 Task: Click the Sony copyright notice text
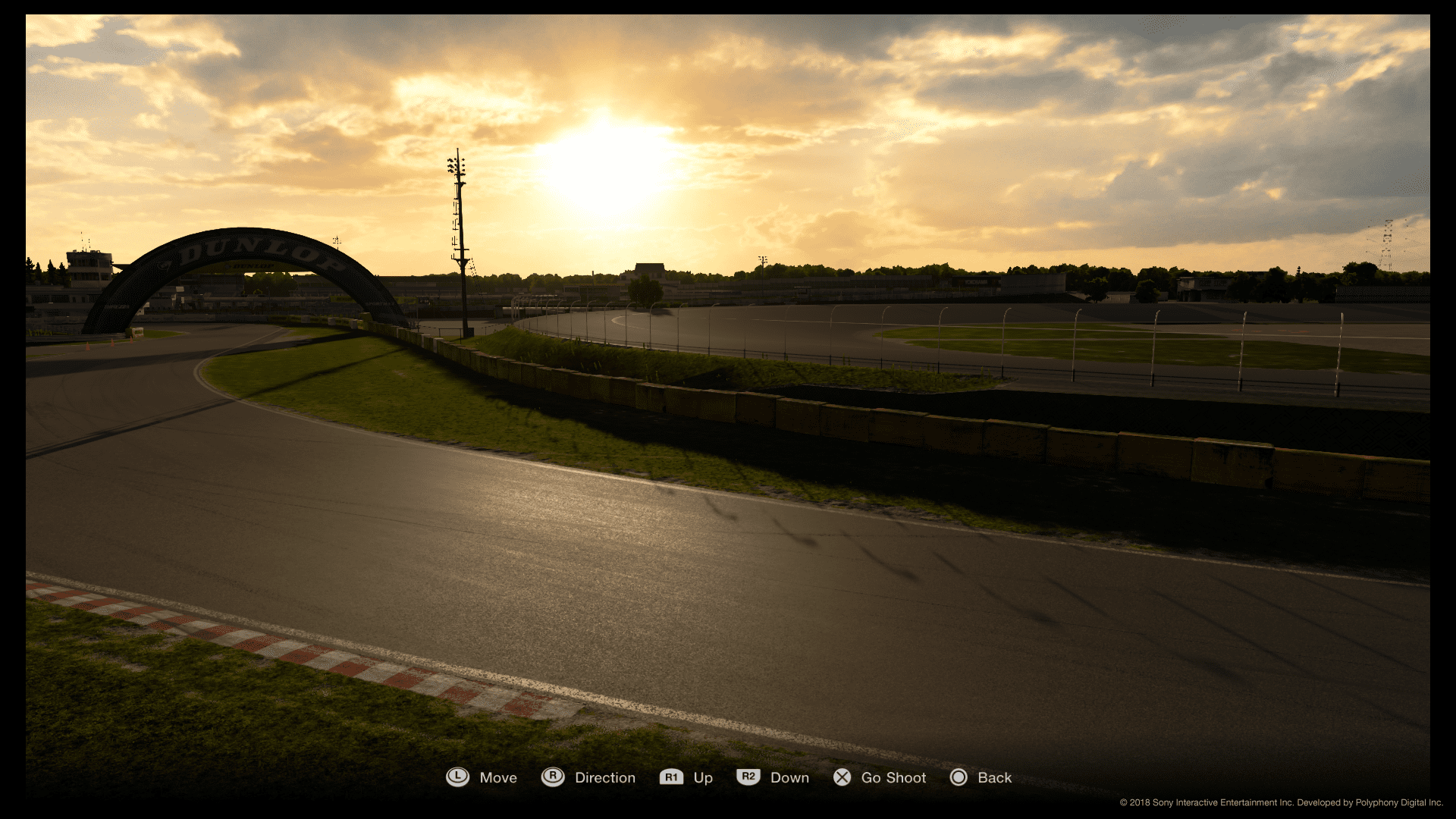(1281, 802)
